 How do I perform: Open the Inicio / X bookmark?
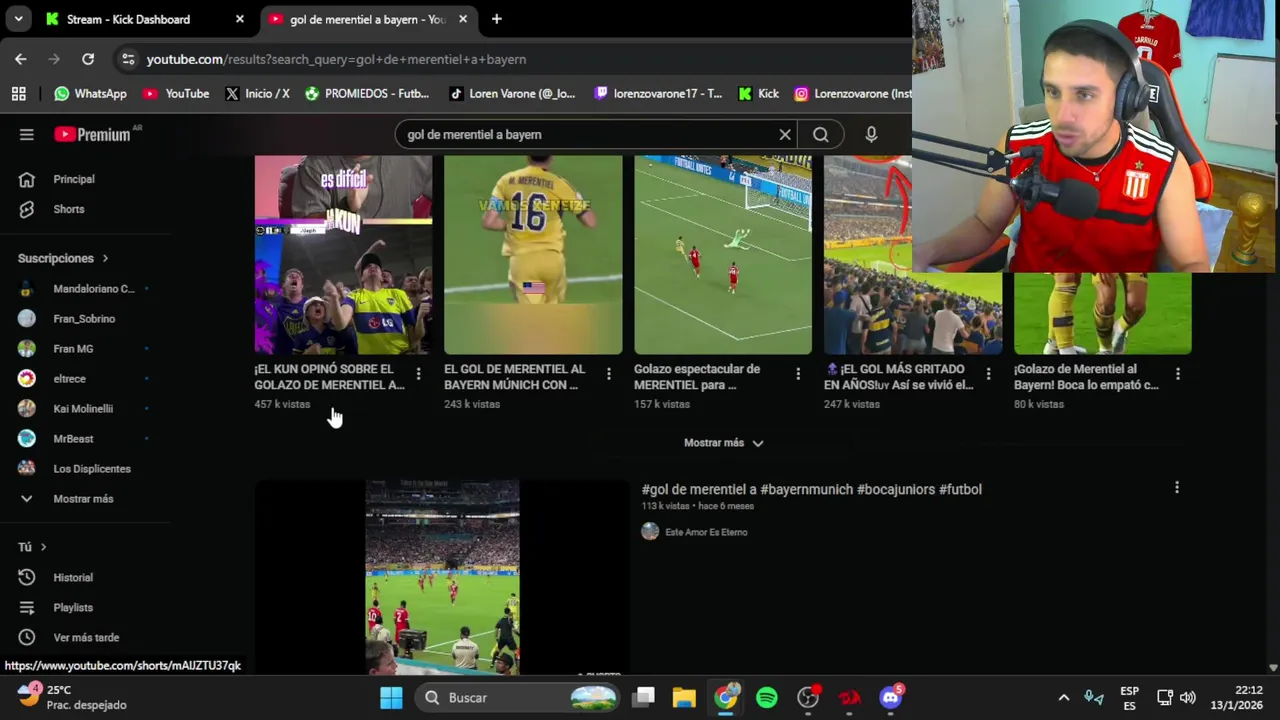tap(257, 93)
